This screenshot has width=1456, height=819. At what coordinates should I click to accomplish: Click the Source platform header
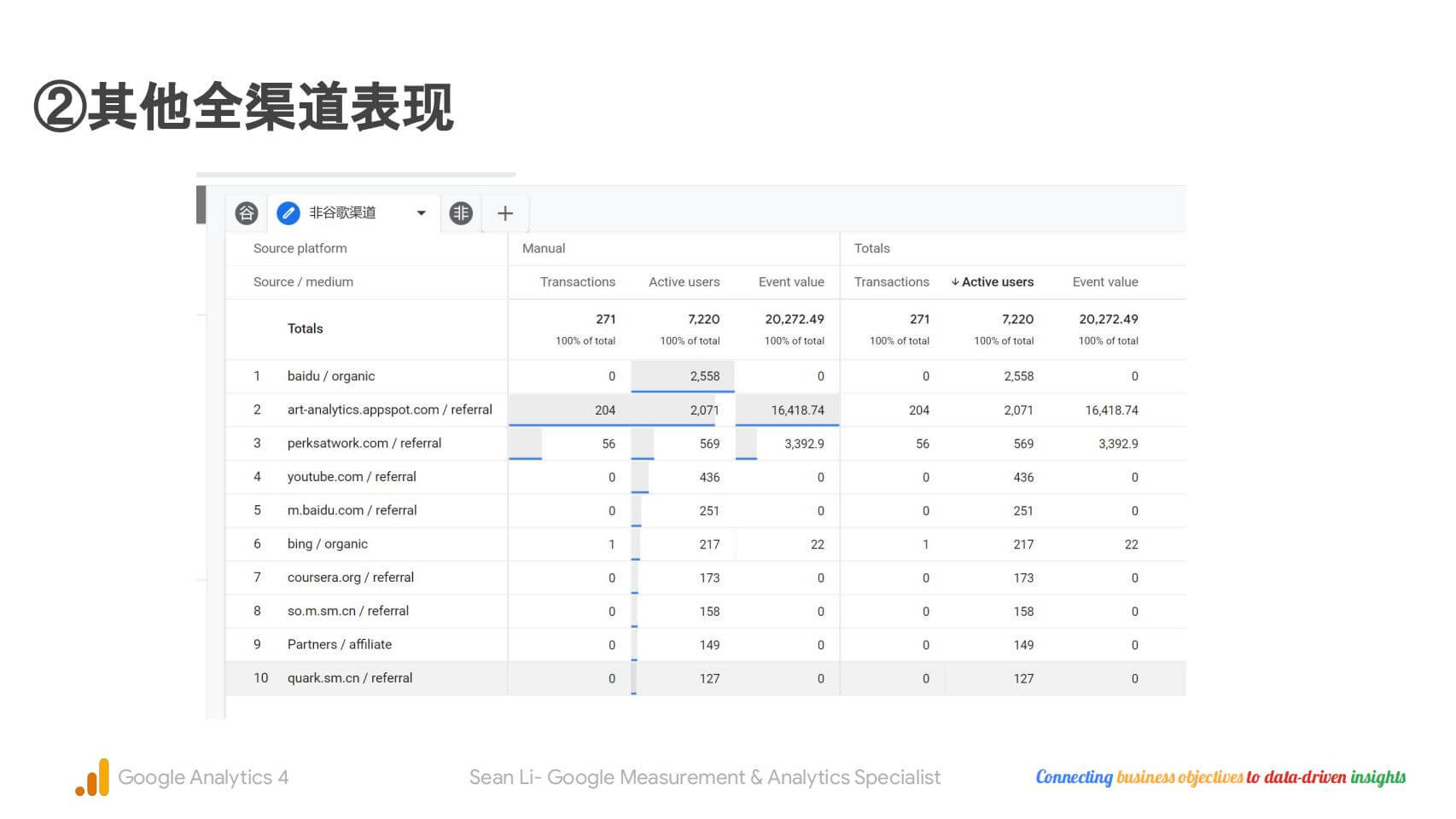(x=300, y=248)
